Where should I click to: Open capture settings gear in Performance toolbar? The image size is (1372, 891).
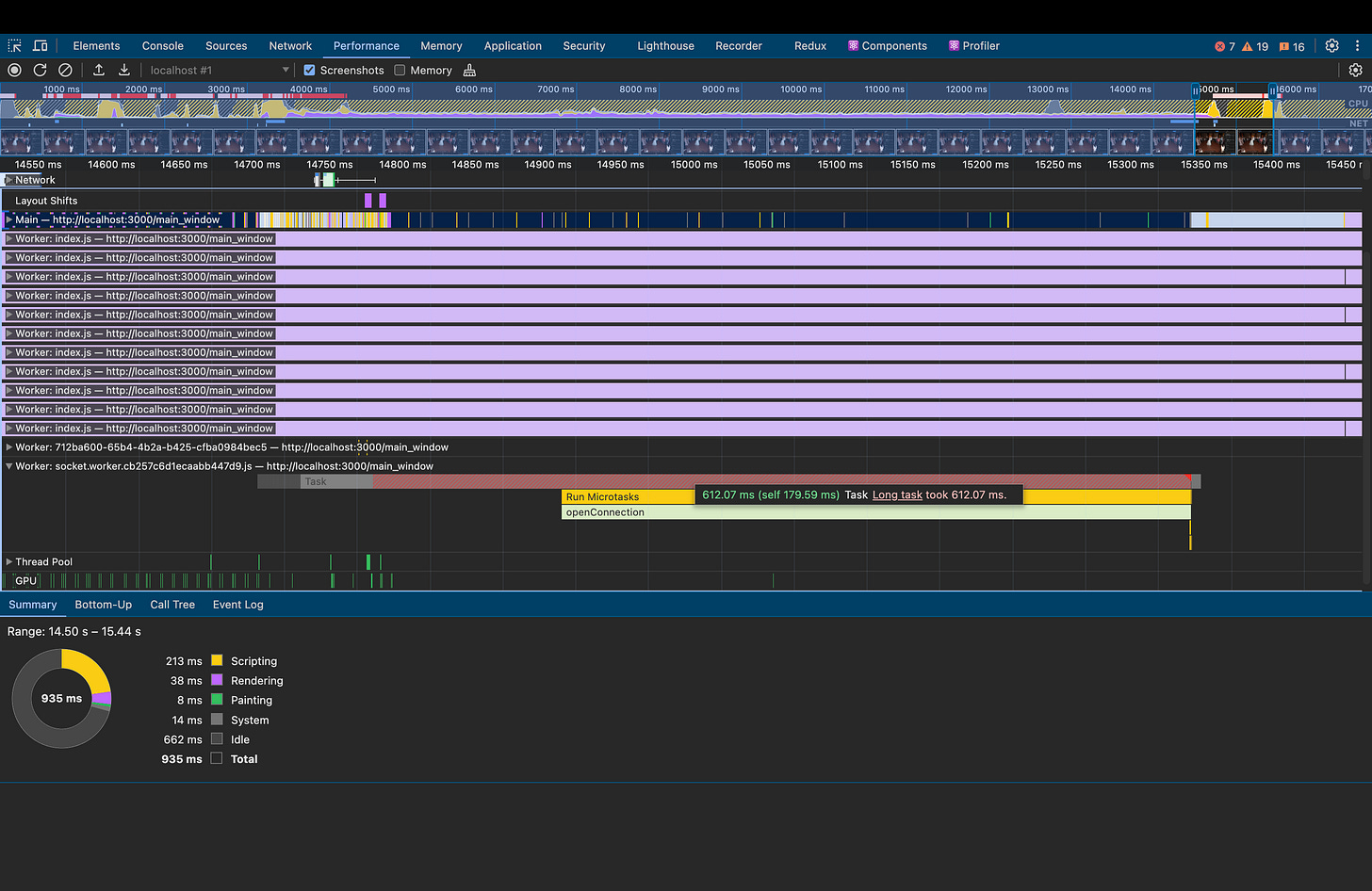click(1355, 70)
